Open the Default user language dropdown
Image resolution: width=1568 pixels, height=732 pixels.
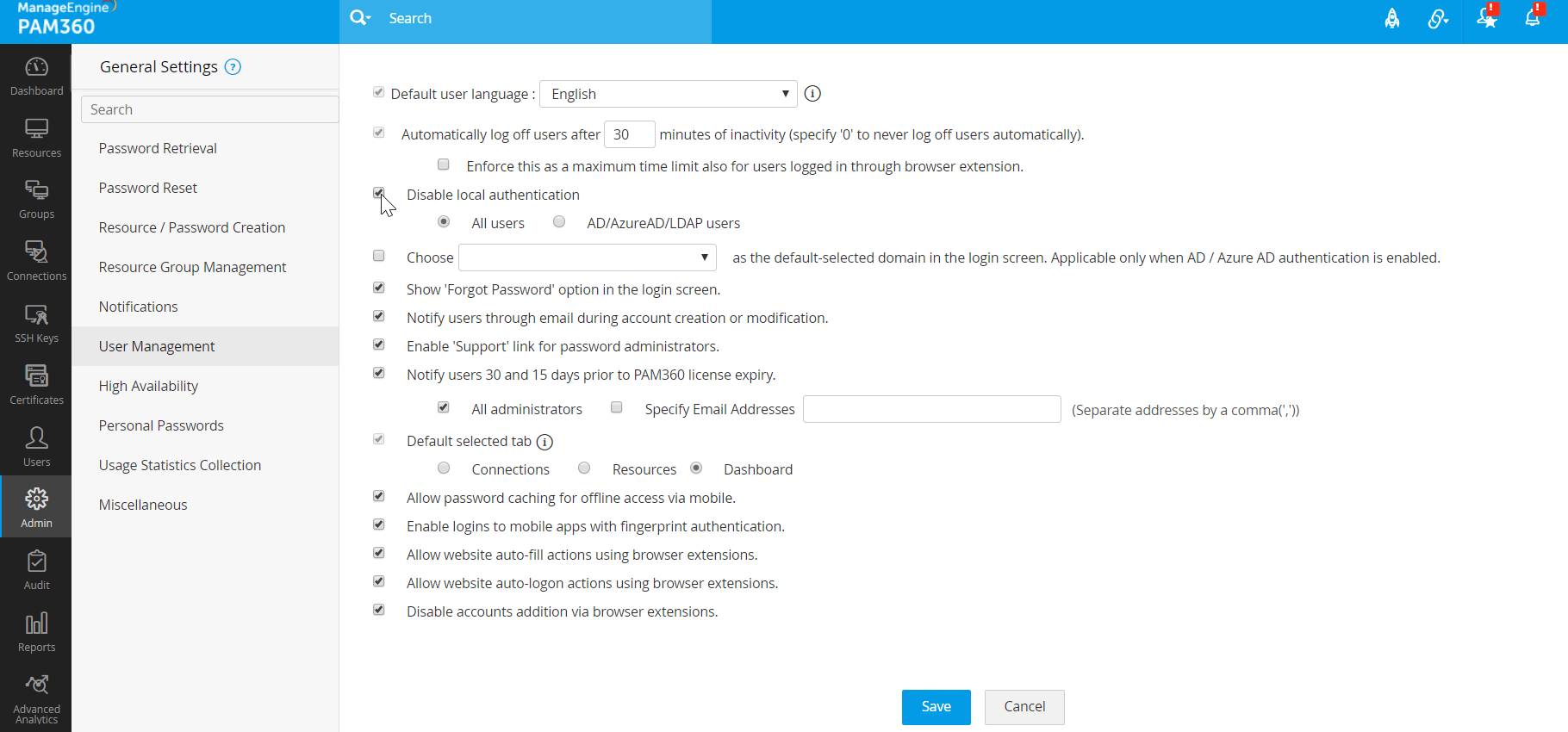pyautogui.click(x=669, y=94)
